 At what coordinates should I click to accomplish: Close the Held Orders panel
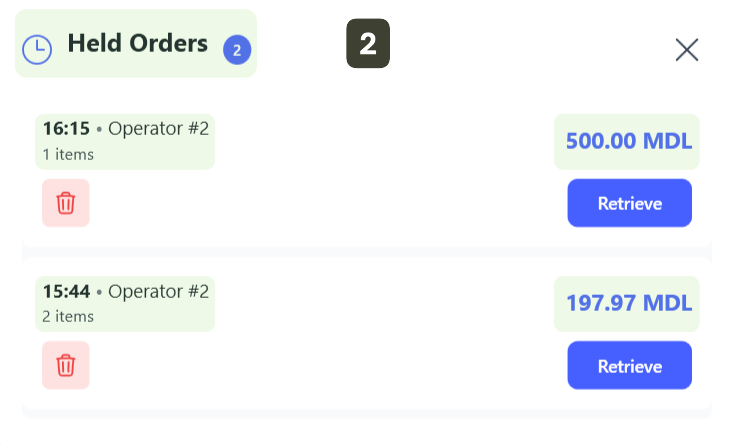(686, 50)
